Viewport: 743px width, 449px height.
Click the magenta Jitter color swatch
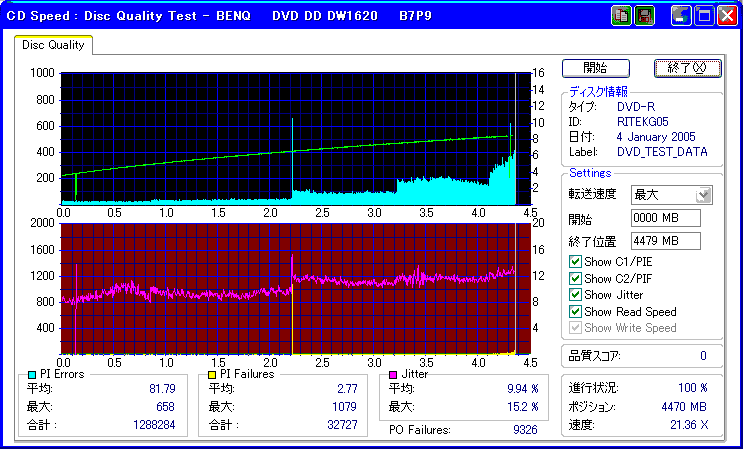tap(393, 375)
